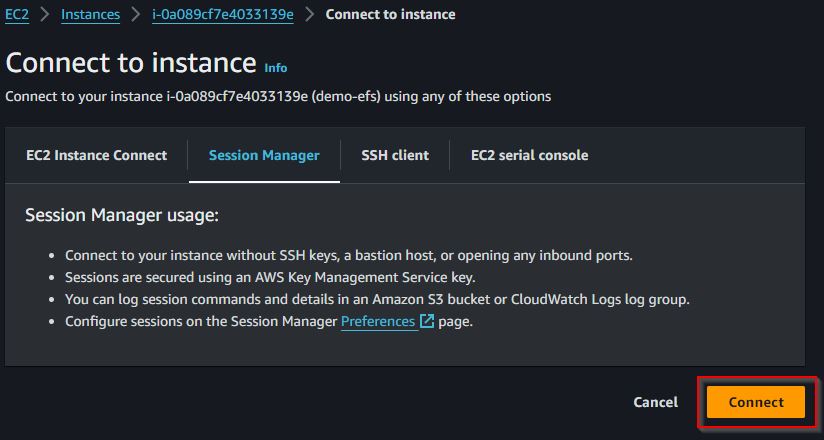The image size is (824, 440).
Task: Go to the EC2 breadcrumb link
Action: (17, 15)
